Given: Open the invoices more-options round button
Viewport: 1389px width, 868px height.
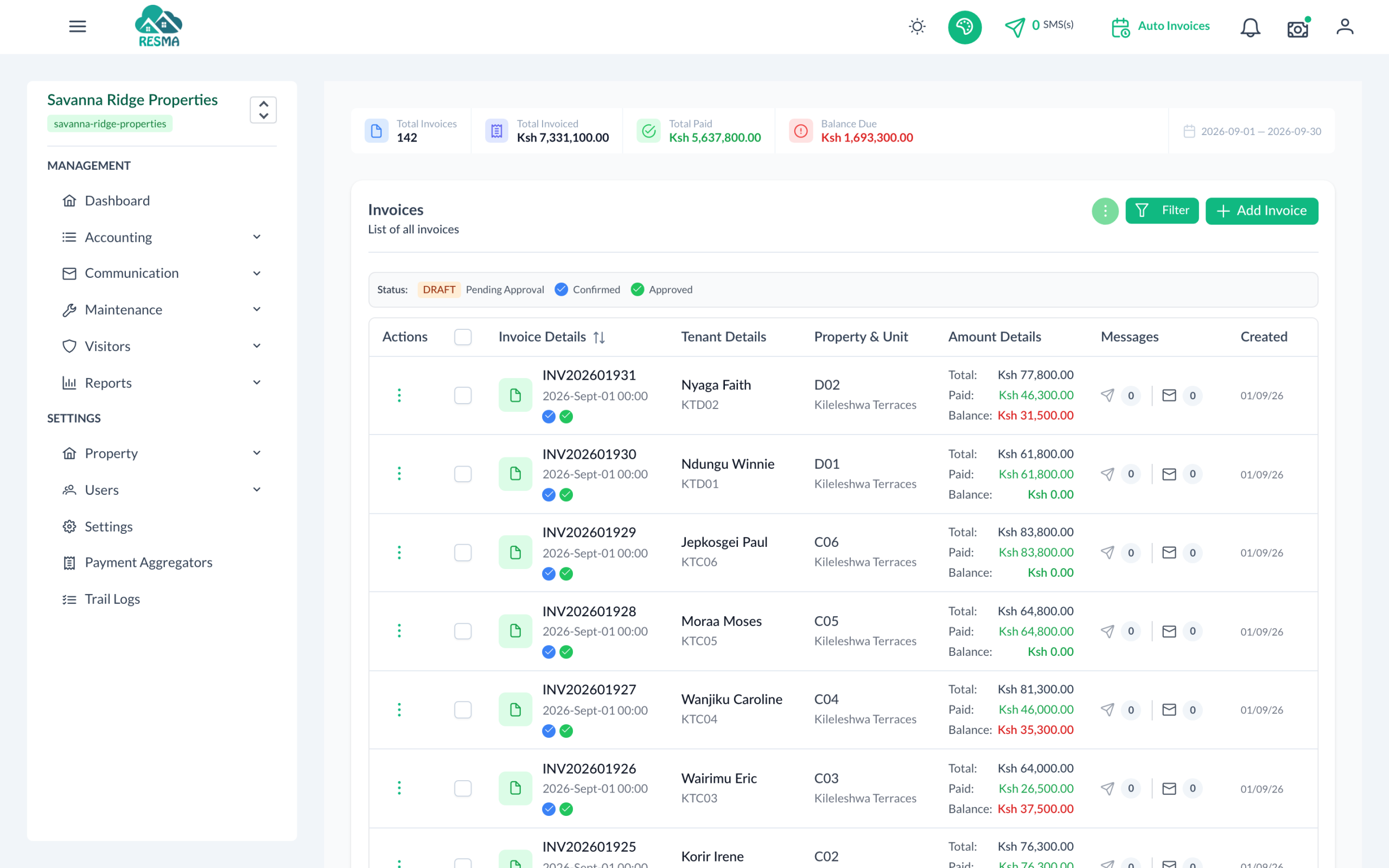Looking at the screenshot, I should coord(1105,211).
